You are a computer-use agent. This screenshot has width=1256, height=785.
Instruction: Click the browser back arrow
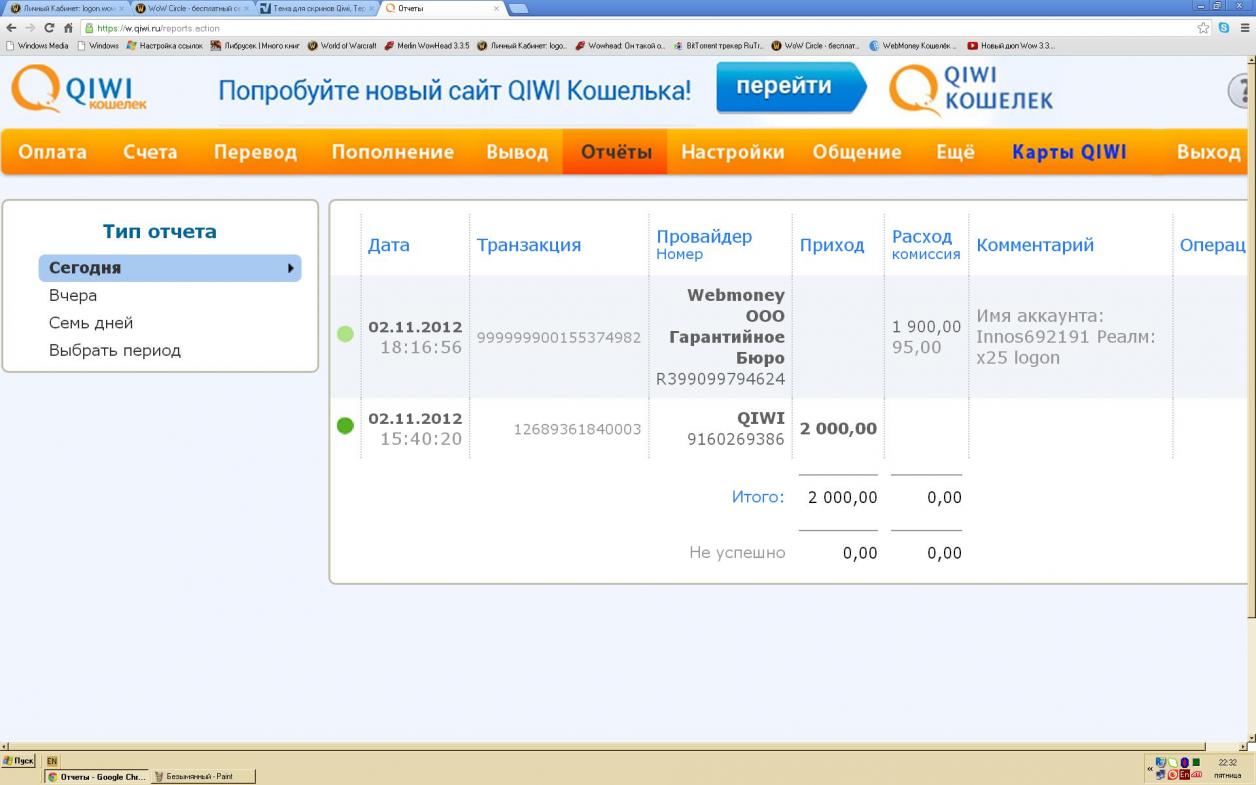click(x=11, y=28)
